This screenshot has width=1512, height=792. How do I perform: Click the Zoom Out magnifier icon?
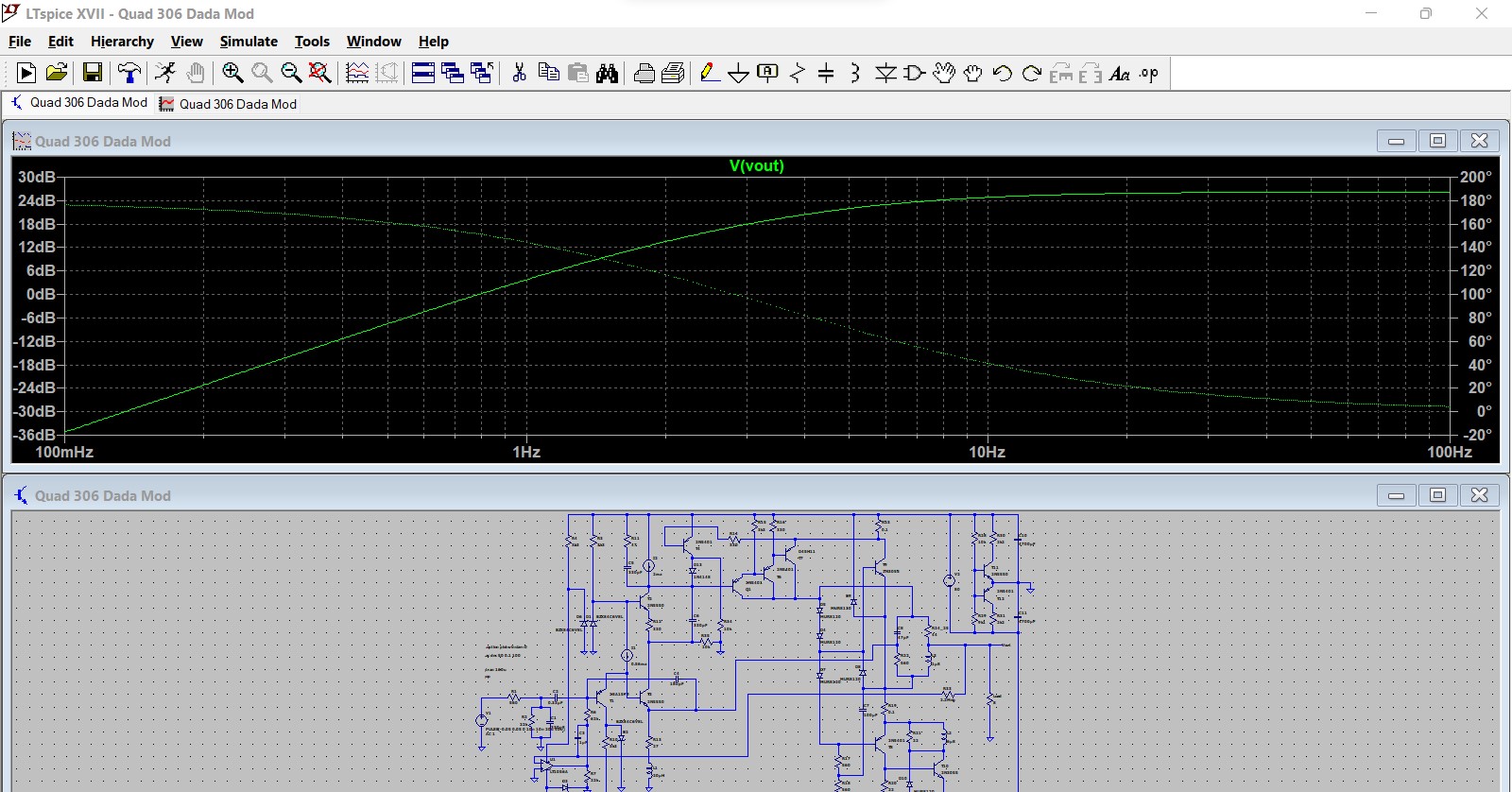(x=291, y=73)
